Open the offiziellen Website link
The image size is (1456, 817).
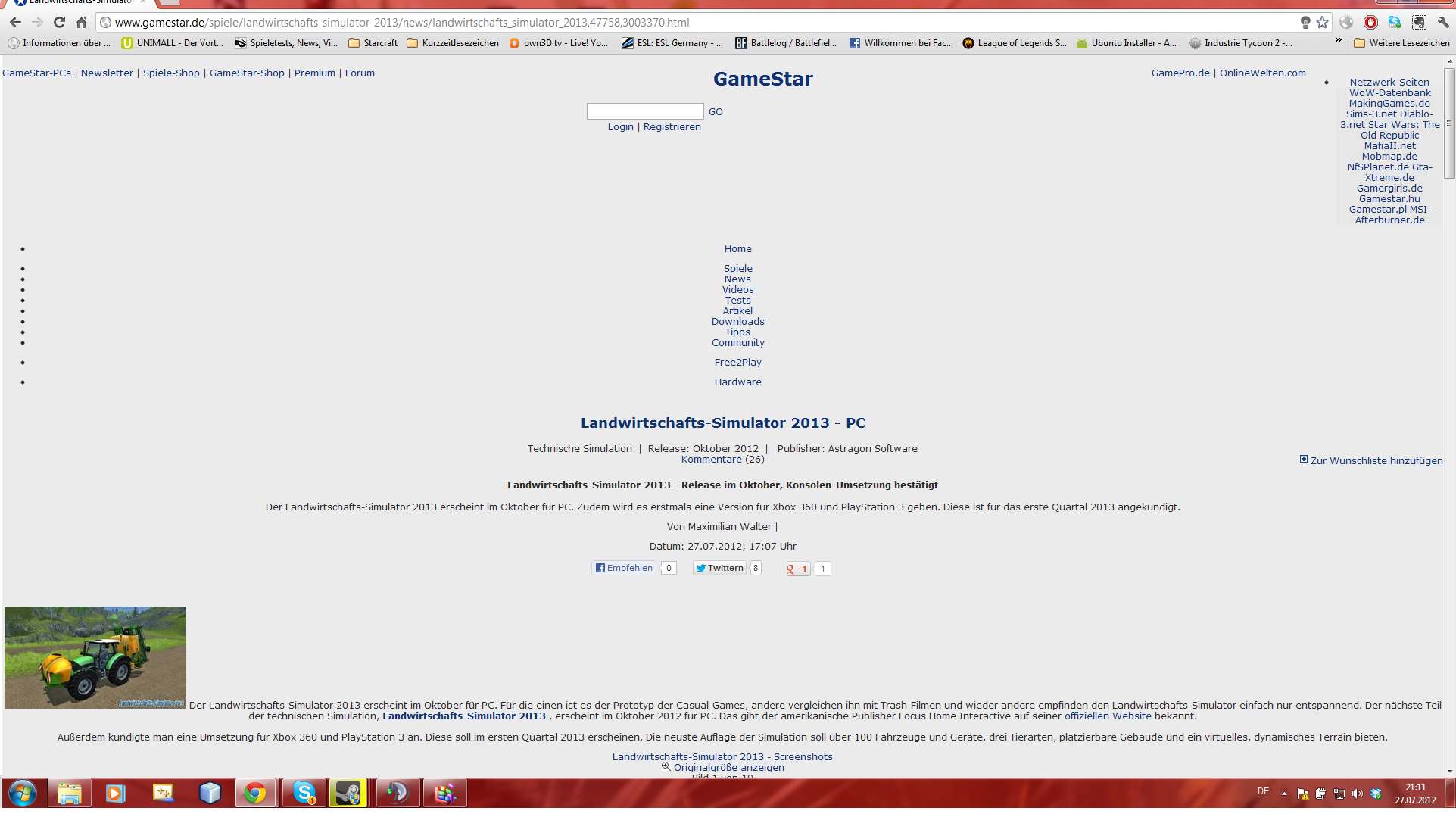1108,716
